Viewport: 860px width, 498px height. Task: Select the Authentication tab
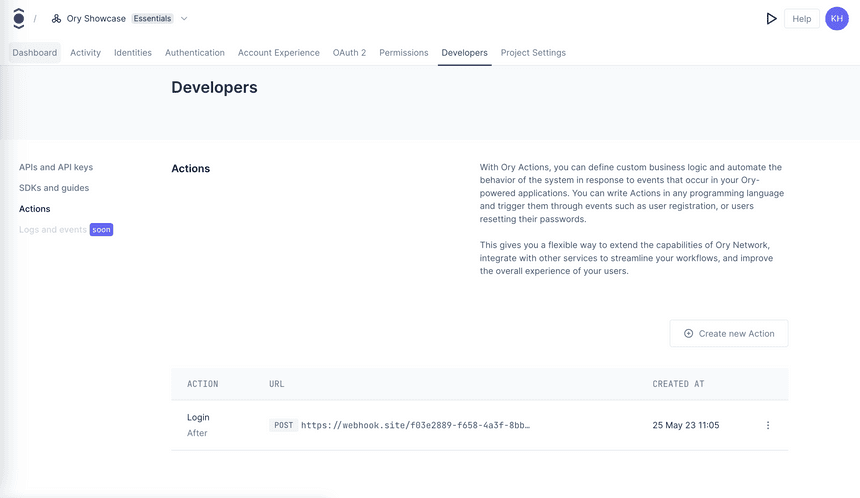click(x=195, y=53)
